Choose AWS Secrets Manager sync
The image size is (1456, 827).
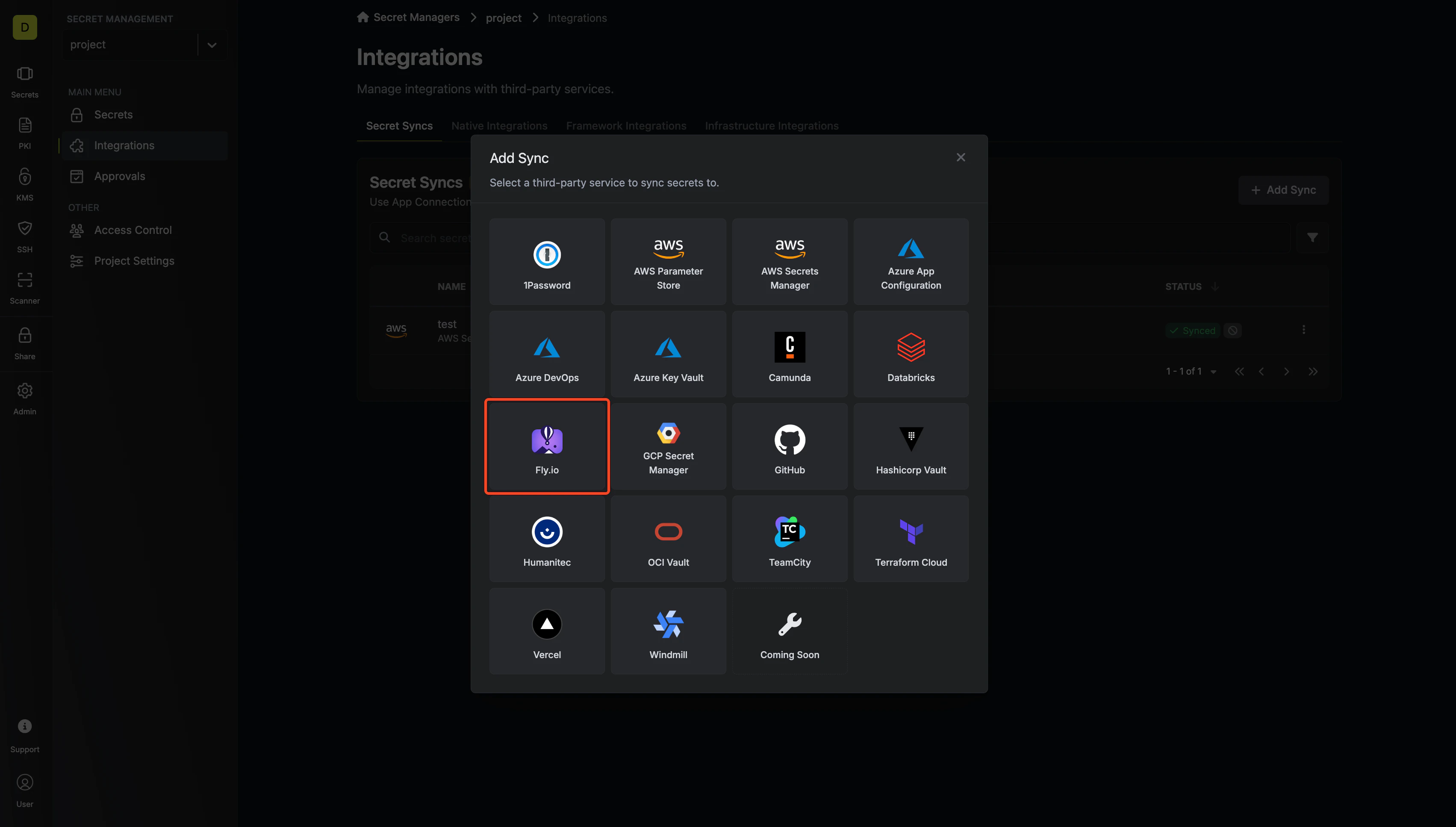[790, 262]
